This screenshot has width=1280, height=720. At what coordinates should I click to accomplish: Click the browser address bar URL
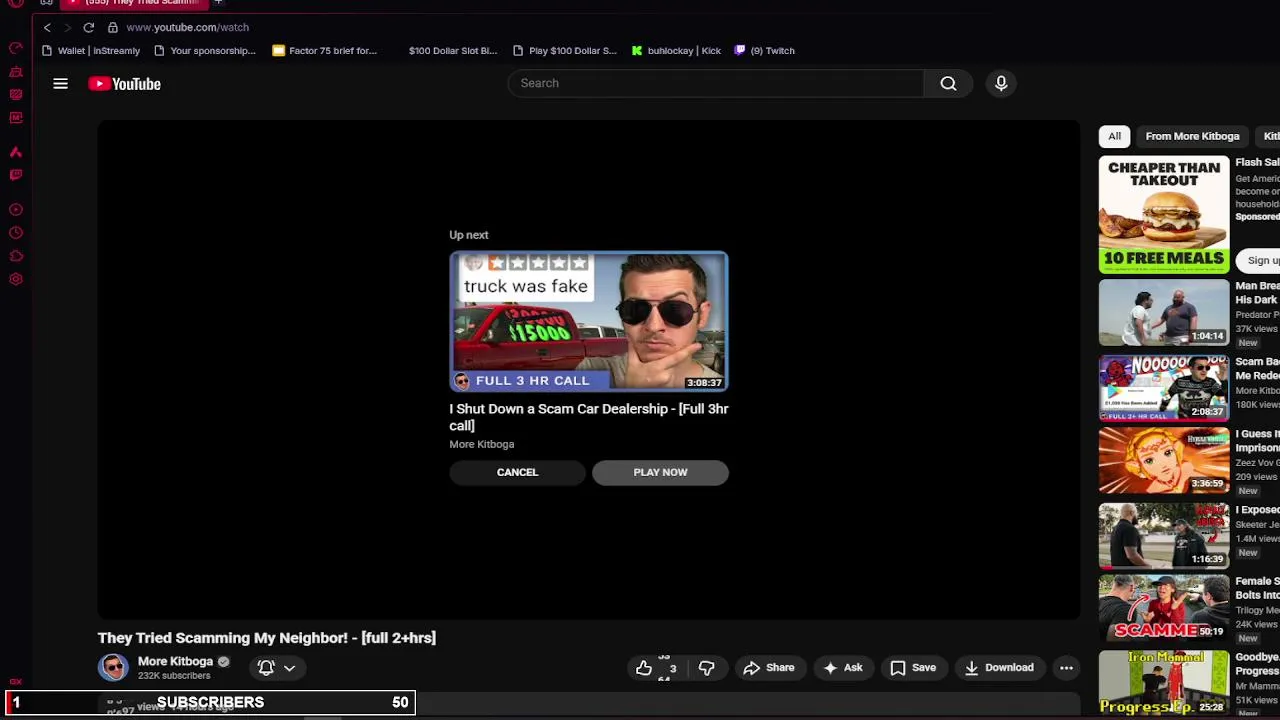[x=187, y=27]
